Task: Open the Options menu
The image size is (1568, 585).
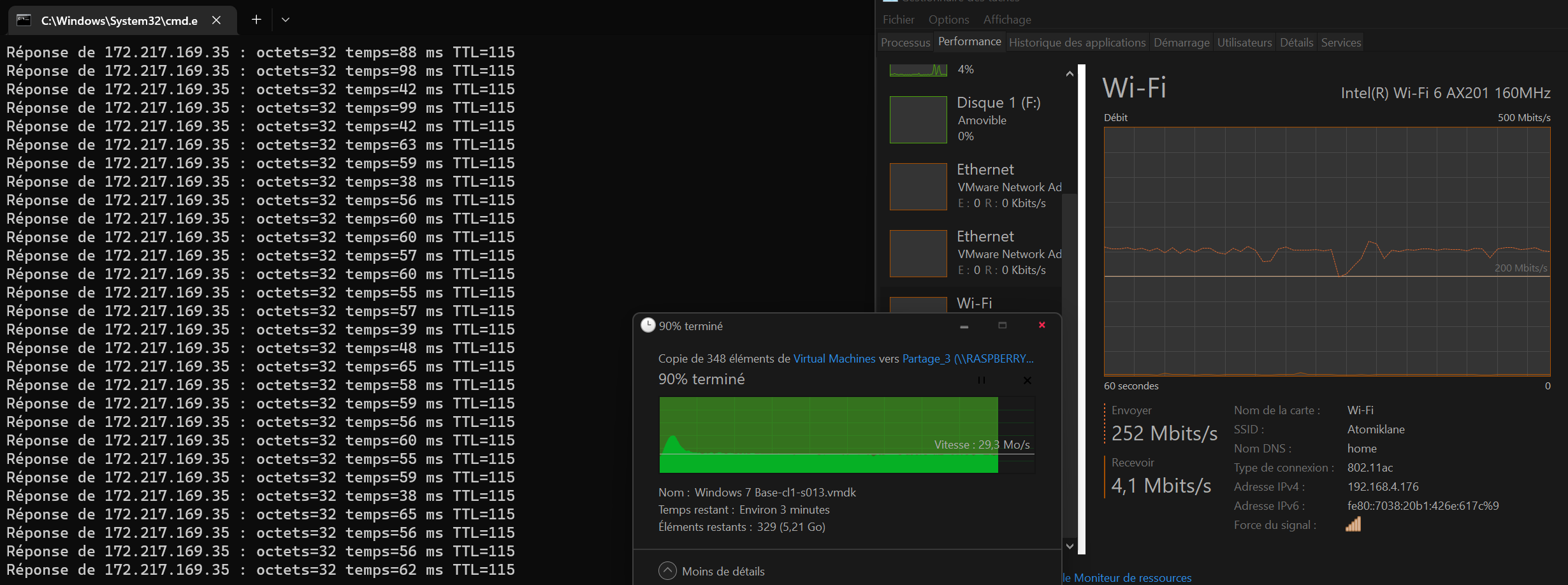Action: [x=948, y=19]
